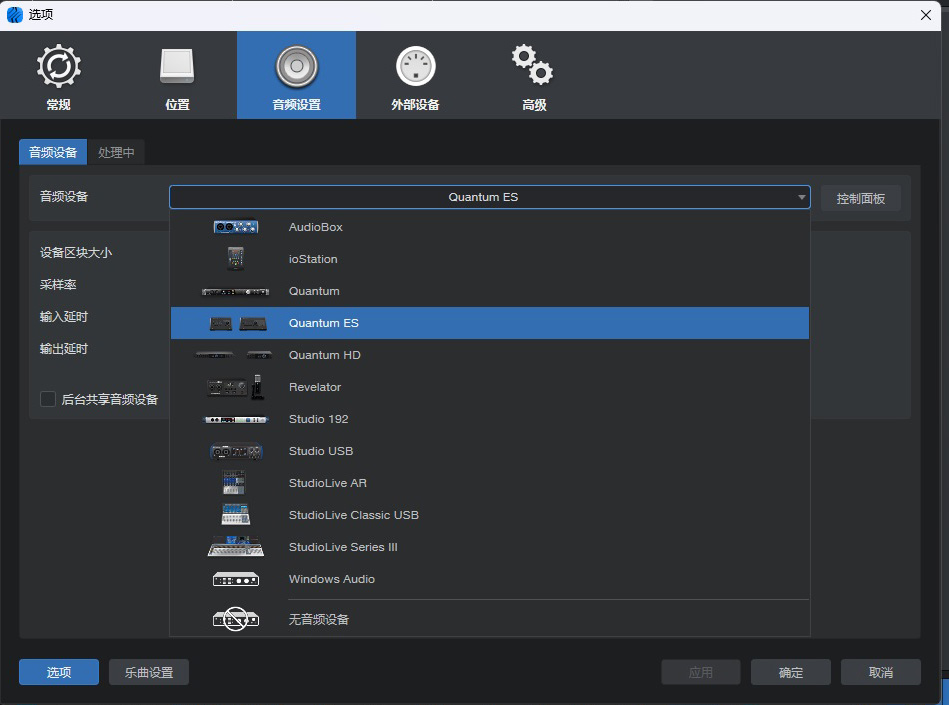949x705 pixels.
Task: Switch to the 处理中 tab
Action: coord(116,152)
